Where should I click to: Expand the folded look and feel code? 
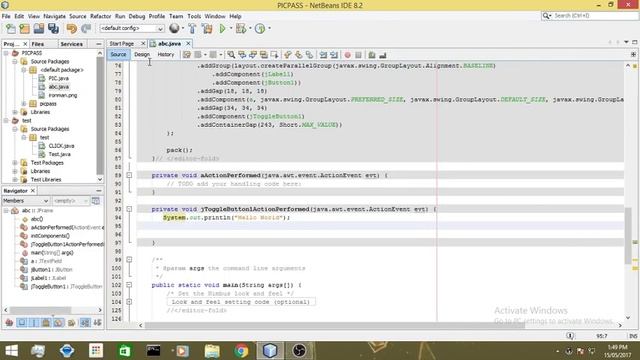pos(129,302)
